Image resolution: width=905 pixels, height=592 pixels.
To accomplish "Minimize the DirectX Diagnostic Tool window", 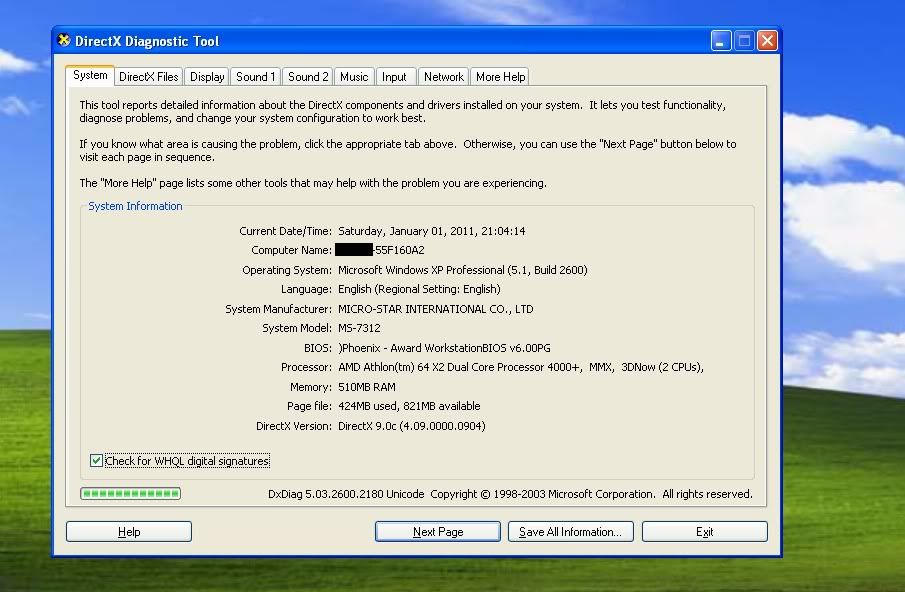I will [x=721, y=41].
